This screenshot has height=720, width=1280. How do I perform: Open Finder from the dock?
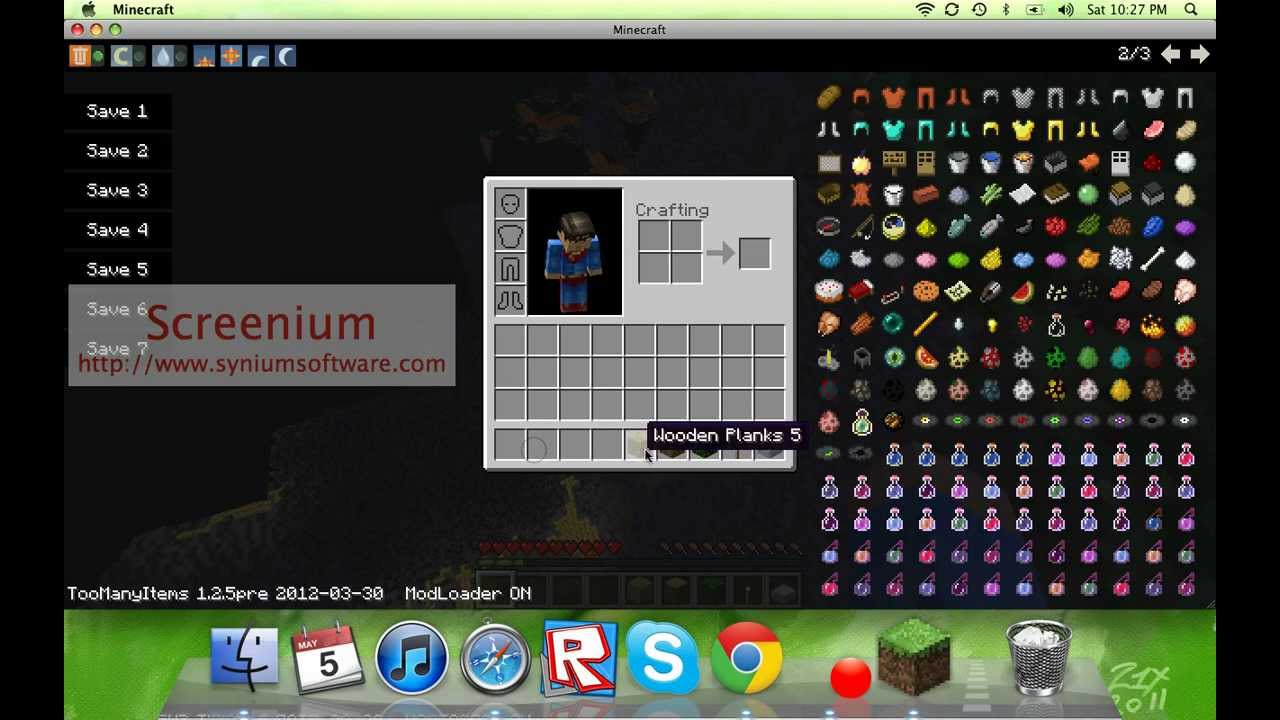click(x=245, y=659)
